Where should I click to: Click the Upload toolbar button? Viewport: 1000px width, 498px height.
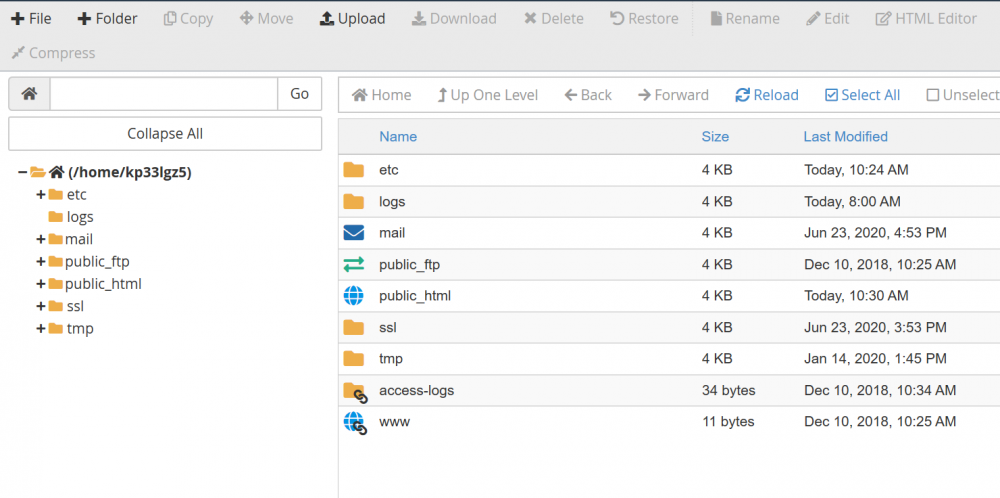(352, 19)
